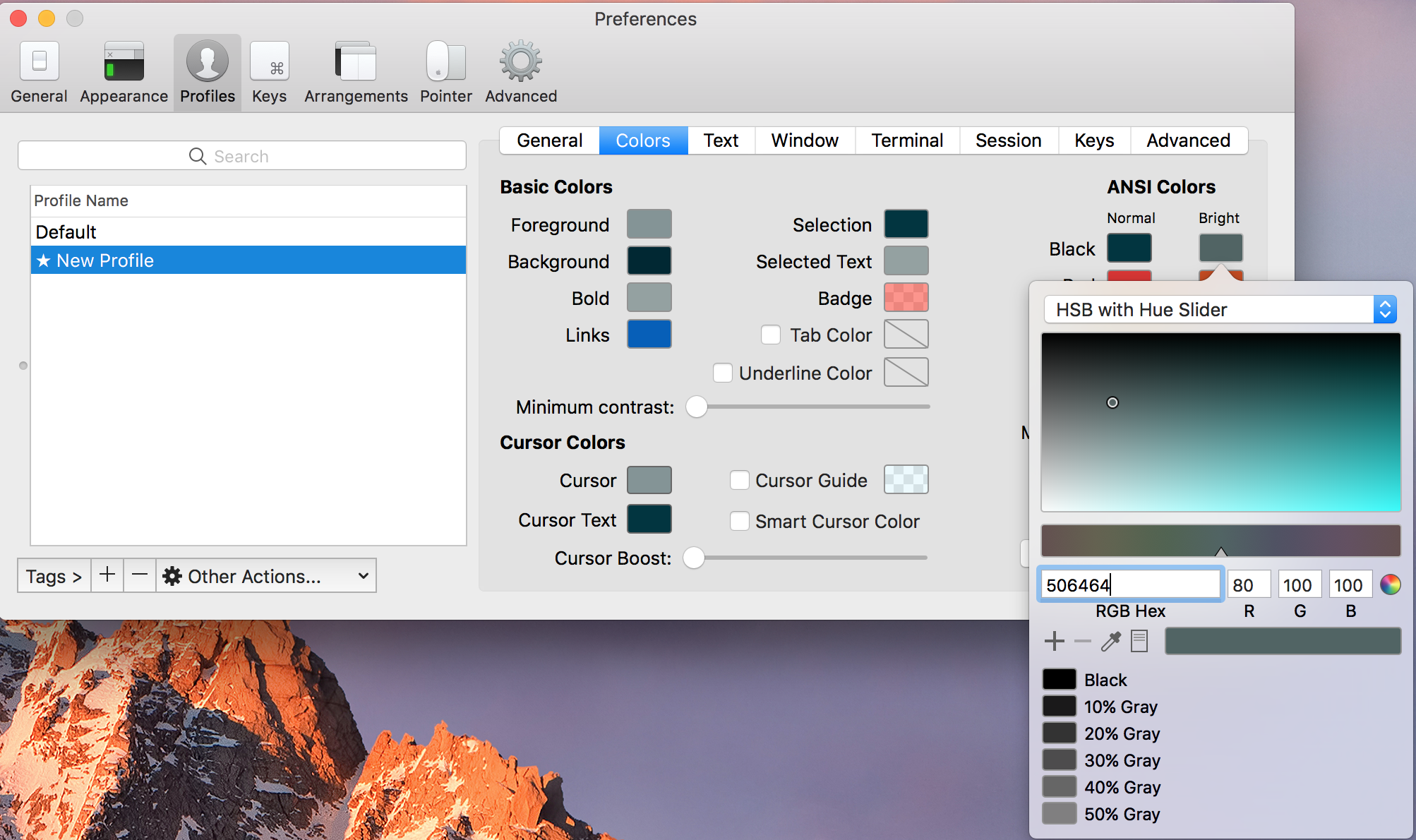Switch to the Text tab
The image size is (1416, 840).
[721, 140]
